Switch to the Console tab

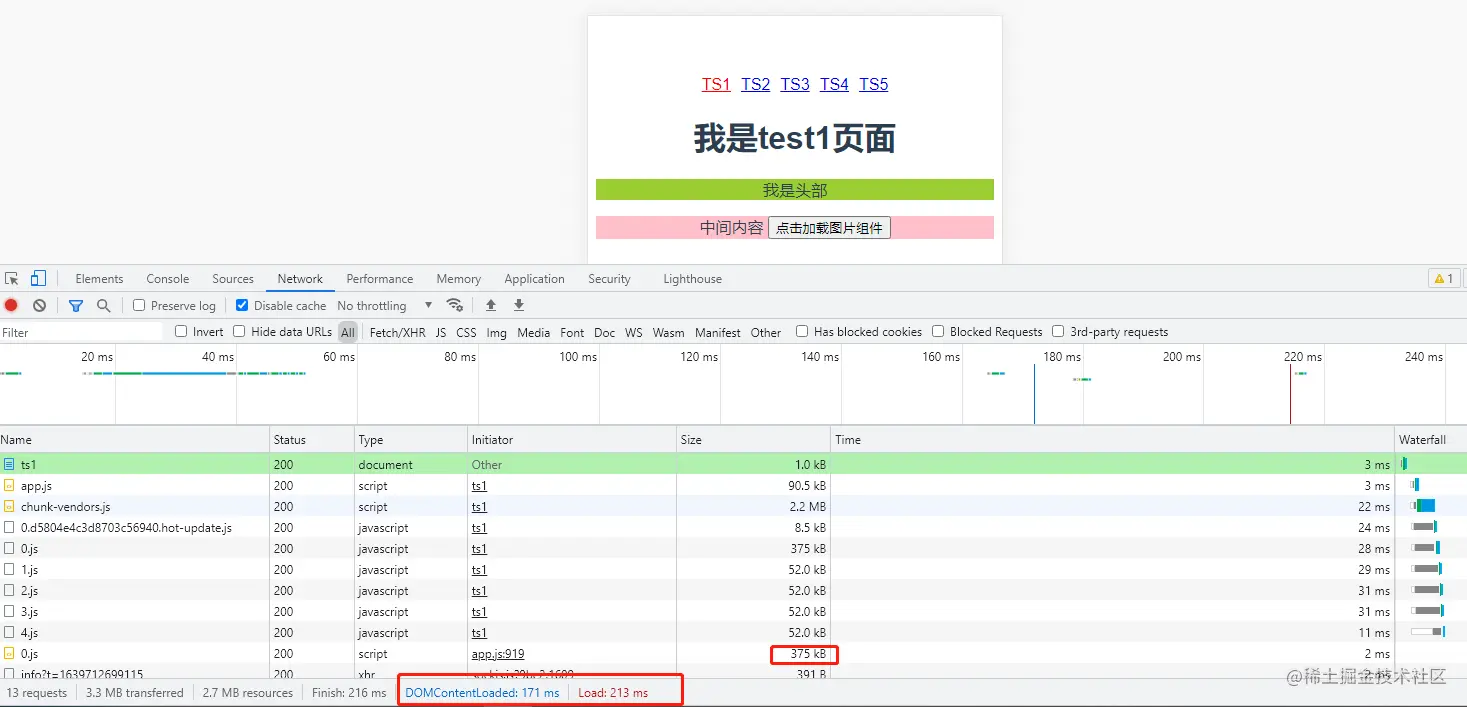(x=168, y=279)
